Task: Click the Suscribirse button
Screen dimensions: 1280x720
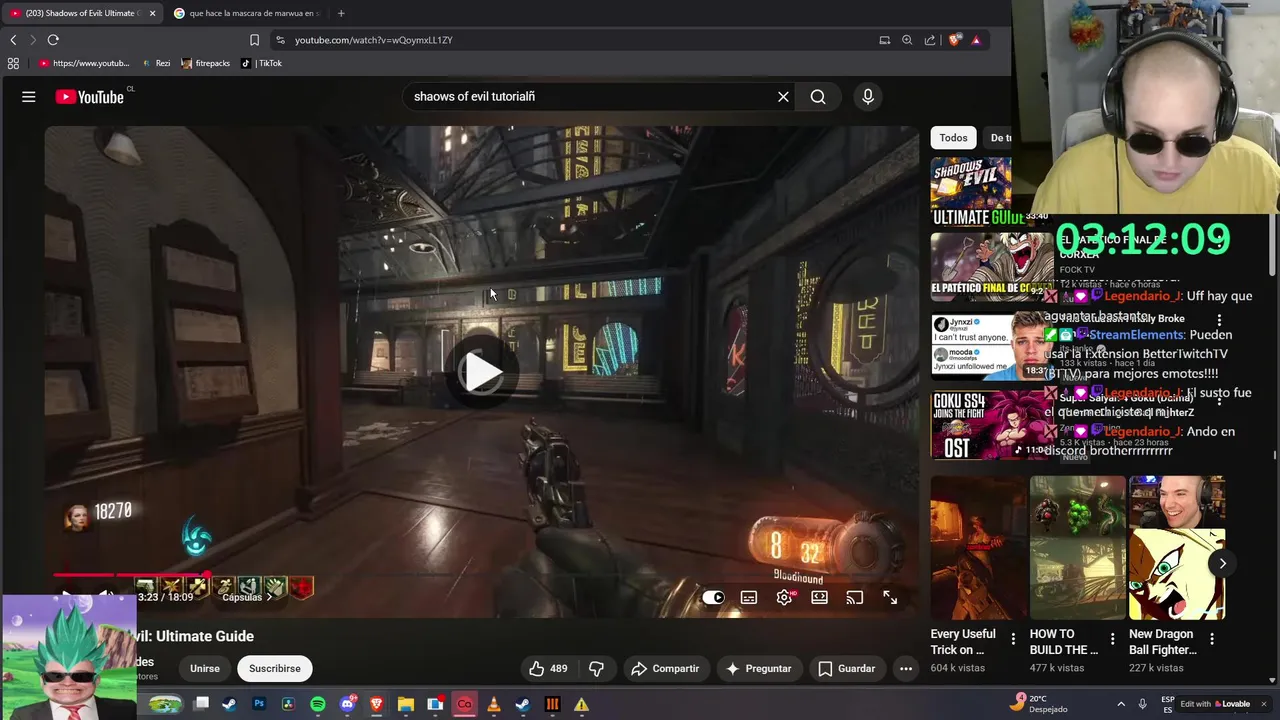Action: click(x=275, y=668)
